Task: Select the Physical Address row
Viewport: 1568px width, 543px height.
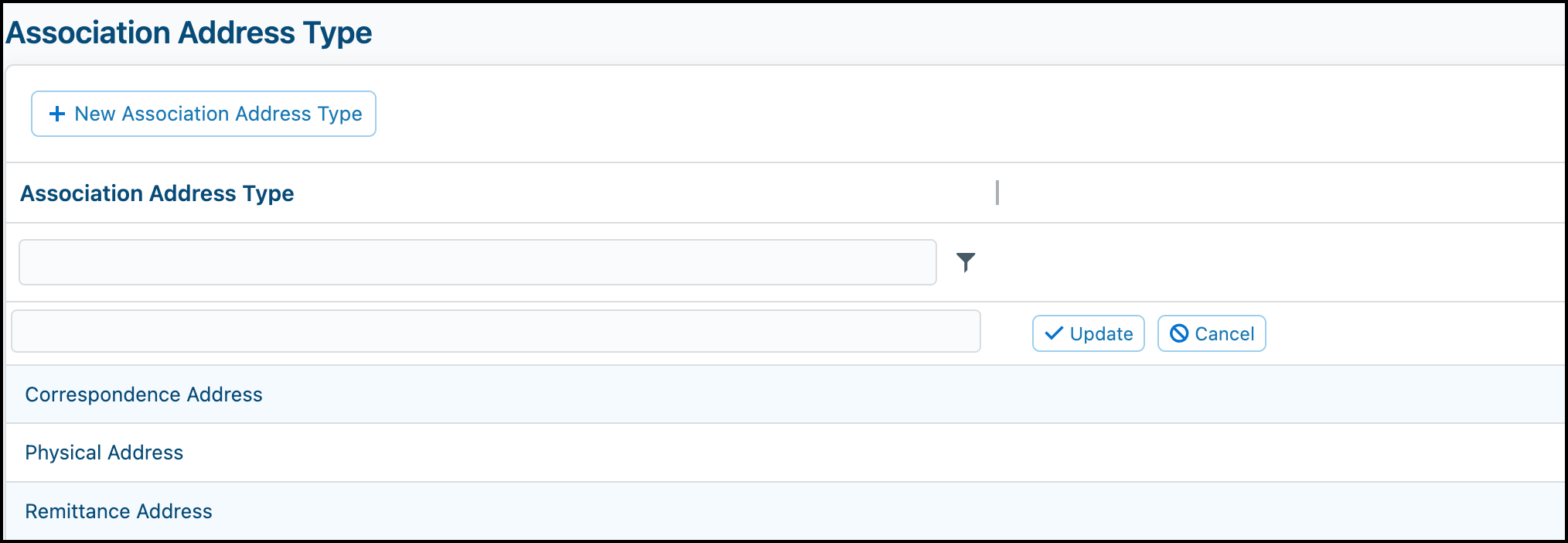Action: click(786, 452)
